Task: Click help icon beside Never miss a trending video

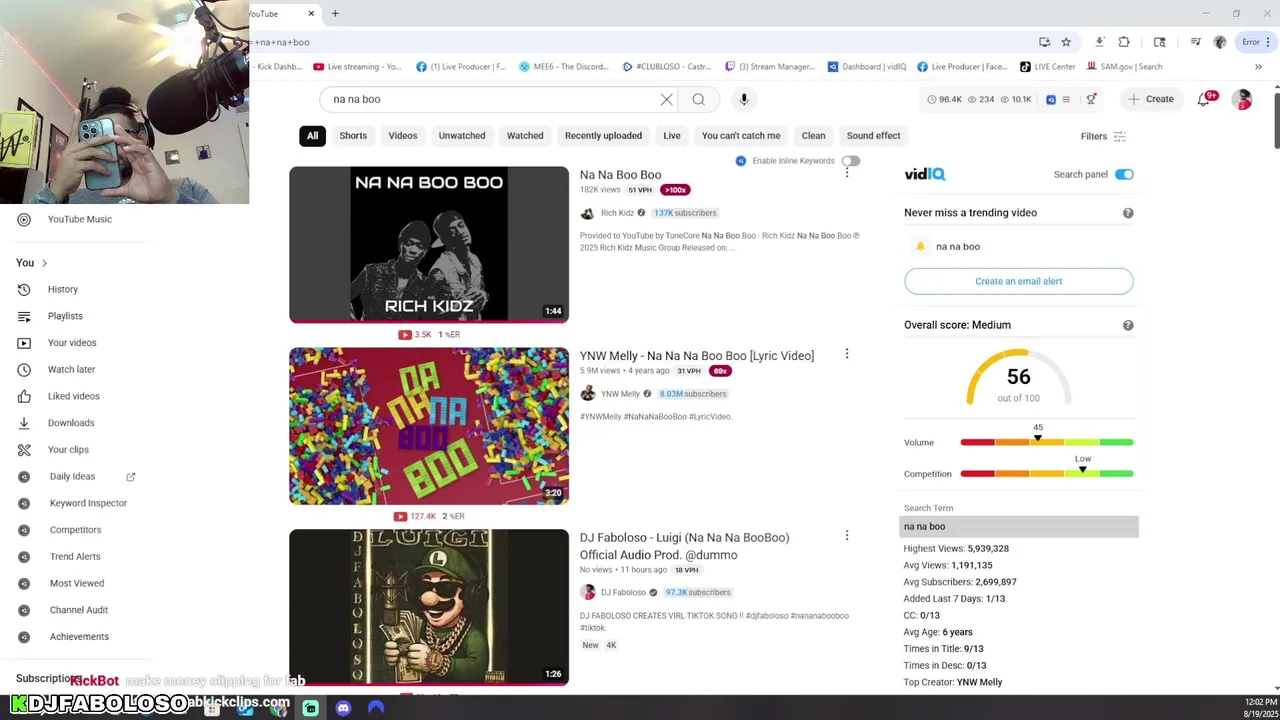Action: pyautogui.click(x=1128, y=213)
